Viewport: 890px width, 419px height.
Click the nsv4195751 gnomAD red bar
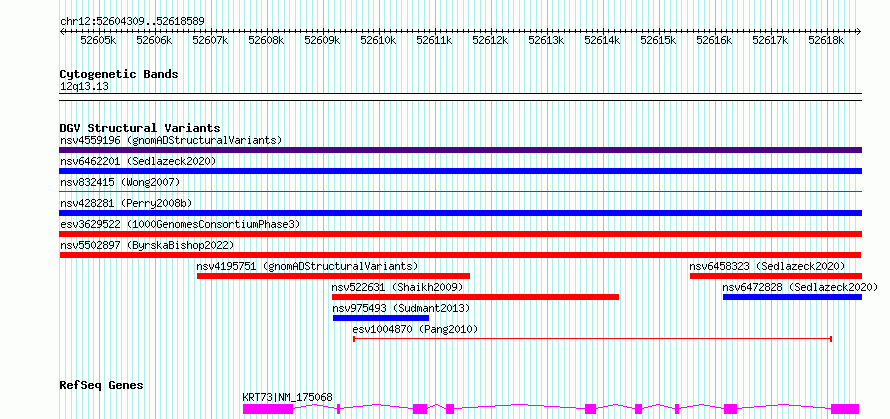(x=333, y=276)
